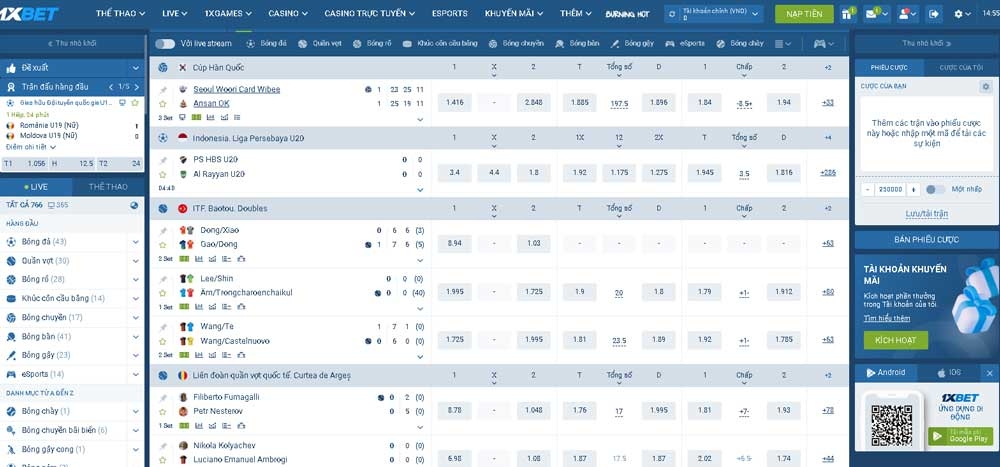Close the mobile app banner with X
1000x467 pixels.
(990, 373)
